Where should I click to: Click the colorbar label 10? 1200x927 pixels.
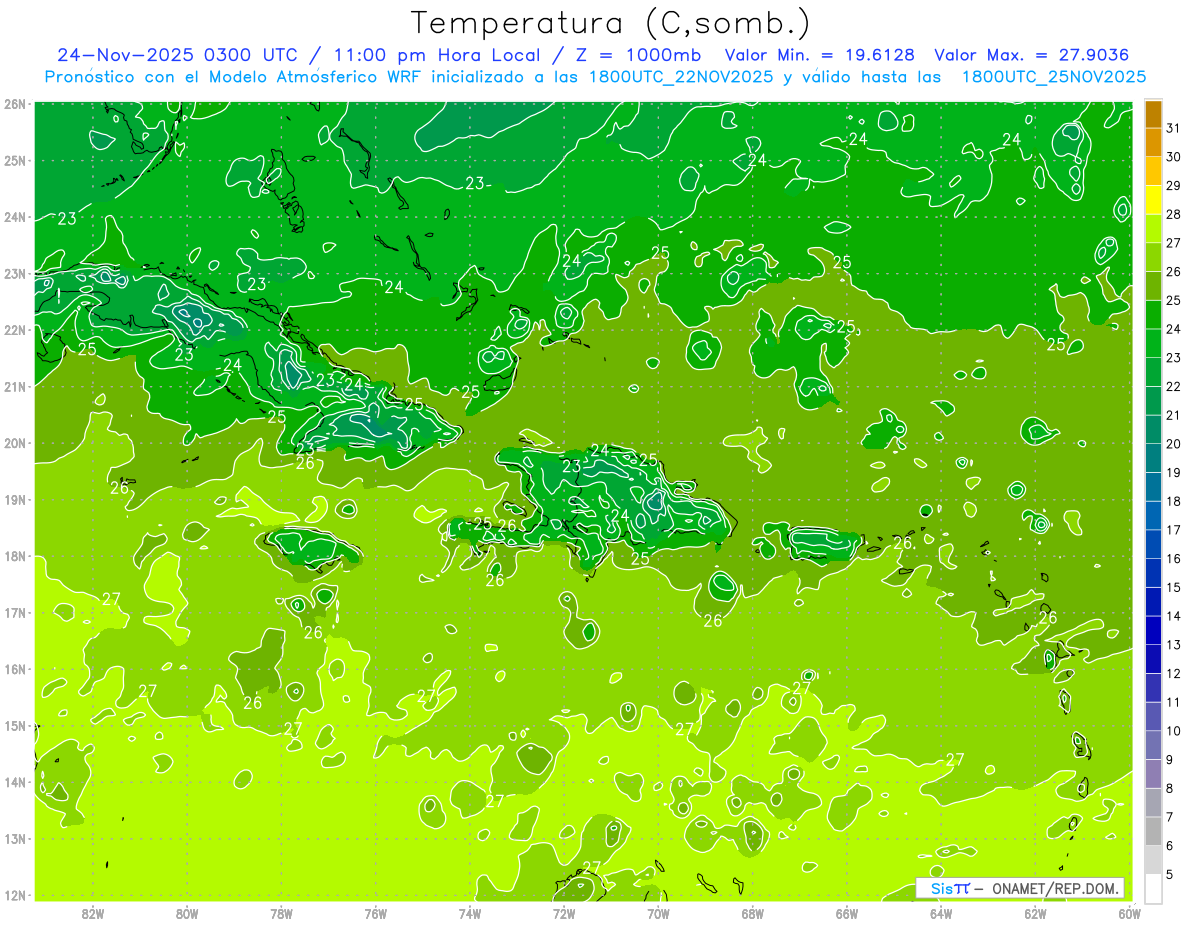[x=1173, y=730]
